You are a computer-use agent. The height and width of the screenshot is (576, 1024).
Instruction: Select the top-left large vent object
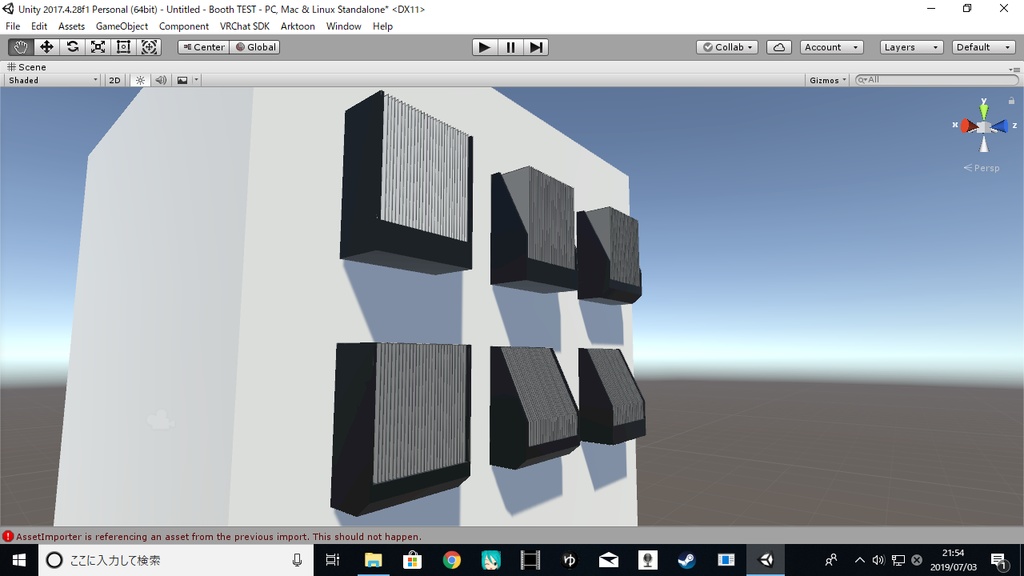pos(406,183)
